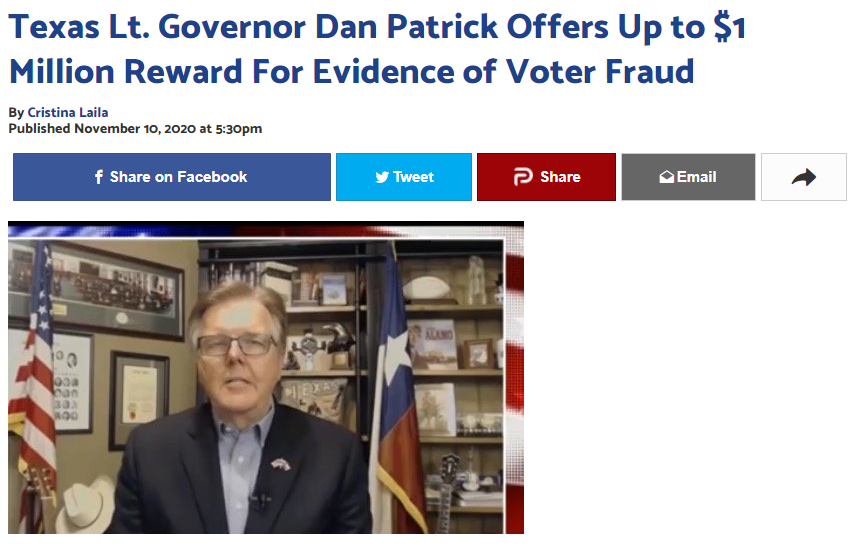Send the article using the Email button

coord(688,177)
